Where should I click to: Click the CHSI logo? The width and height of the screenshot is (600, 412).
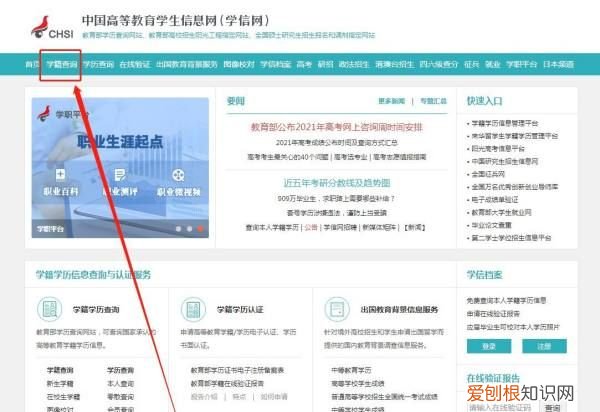(52, 28)
